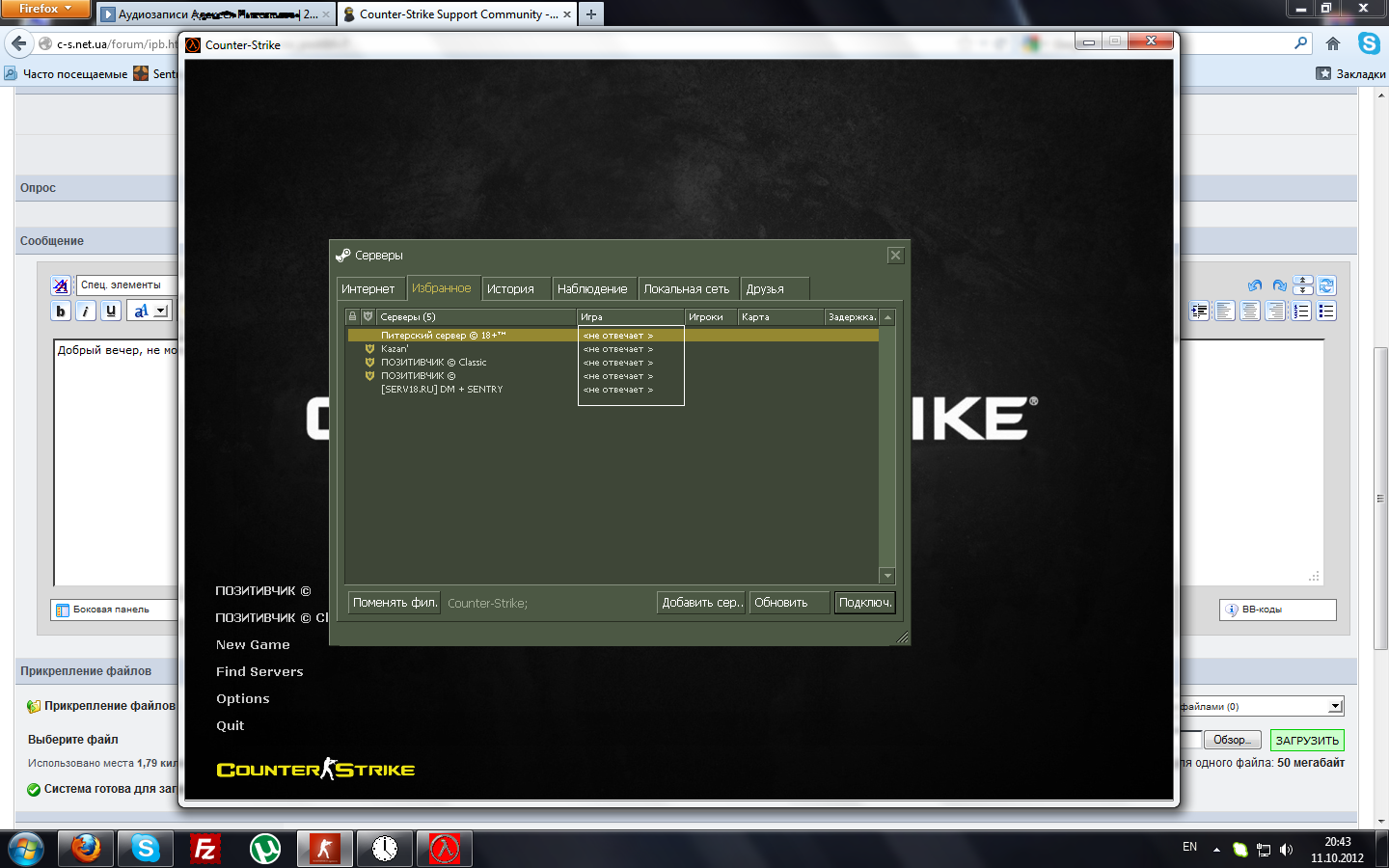Open the Локальная сеть tab

tap(688, 288)
